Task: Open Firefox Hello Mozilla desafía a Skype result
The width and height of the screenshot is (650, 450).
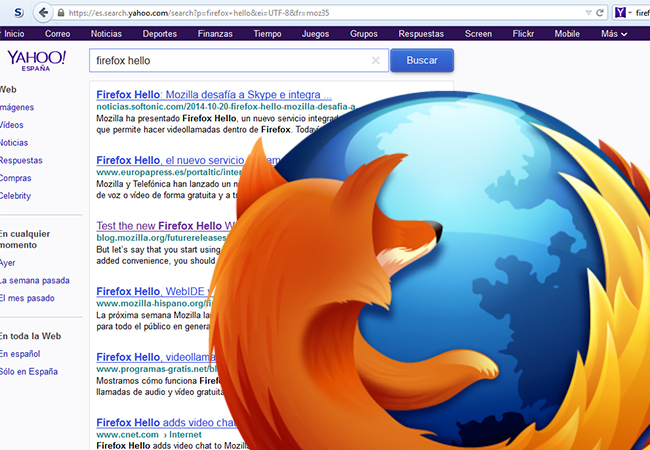Action: click(x=214, y=95)
